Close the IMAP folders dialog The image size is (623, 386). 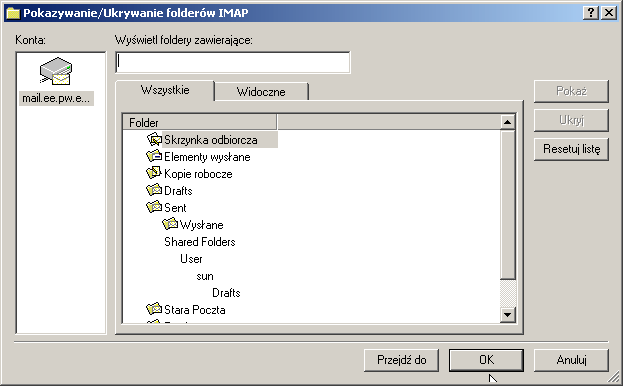click(x=609, y=13)
